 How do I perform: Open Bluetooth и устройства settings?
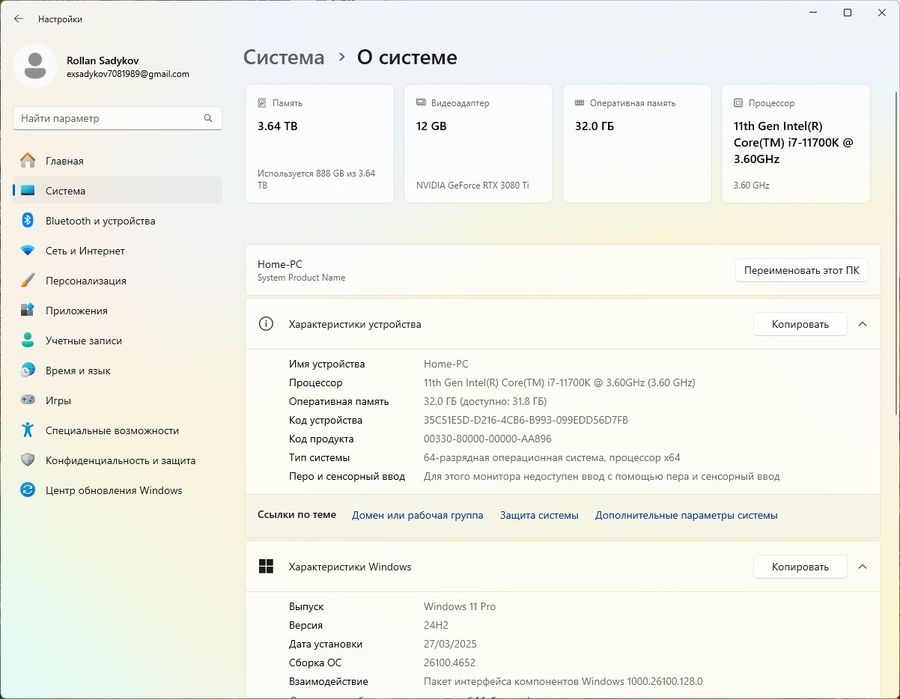click(117, 220)
